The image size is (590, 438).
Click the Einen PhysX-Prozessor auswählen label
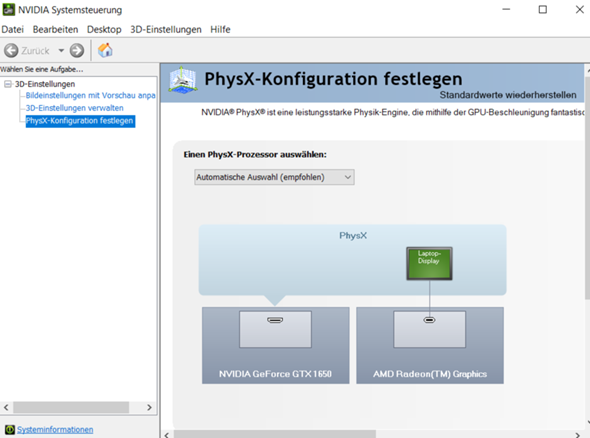click(x=255, y=155)
